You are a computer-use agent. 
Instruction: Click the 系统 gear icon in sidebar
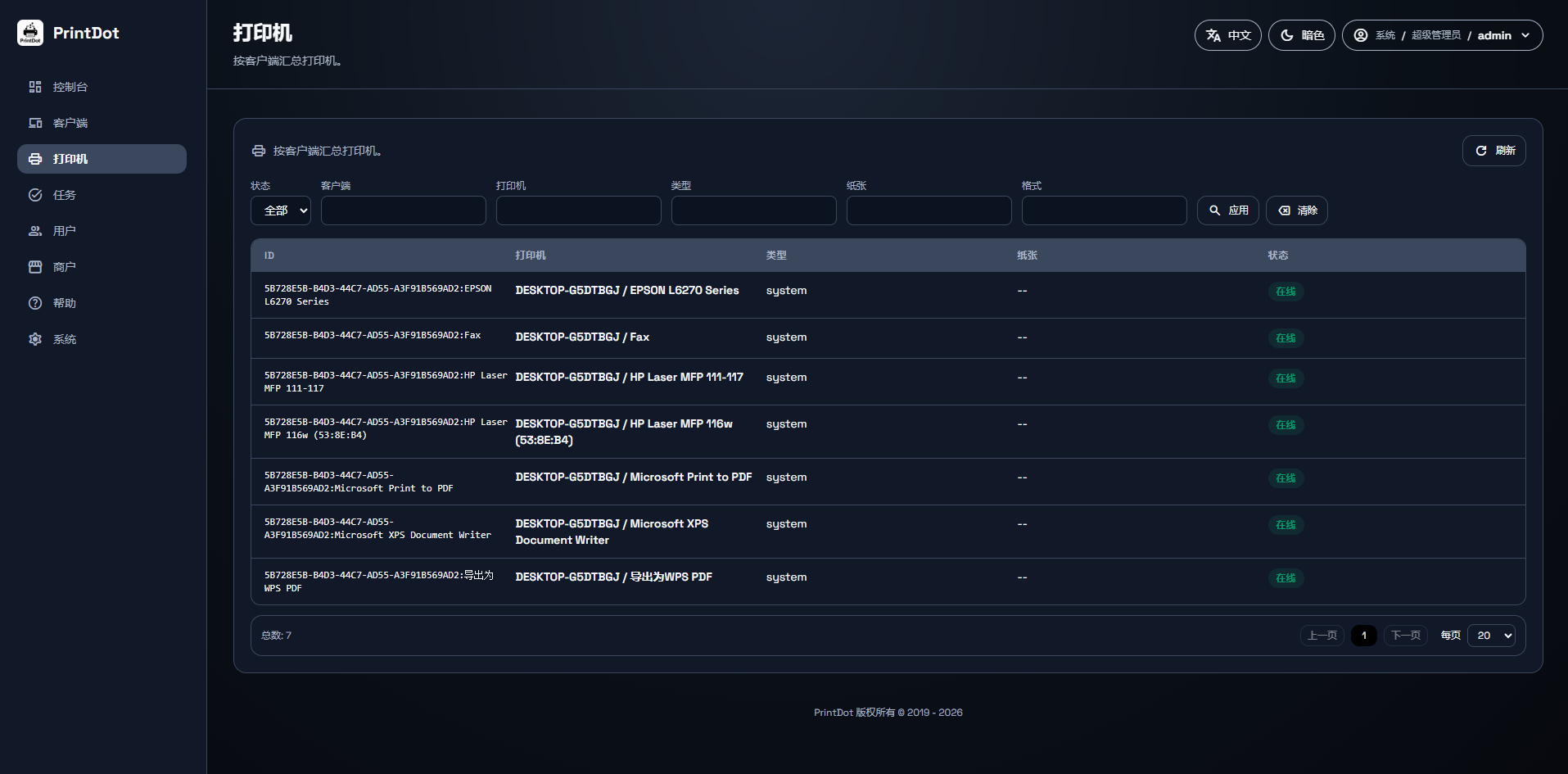pyautogui.click(x=35, y=339)
